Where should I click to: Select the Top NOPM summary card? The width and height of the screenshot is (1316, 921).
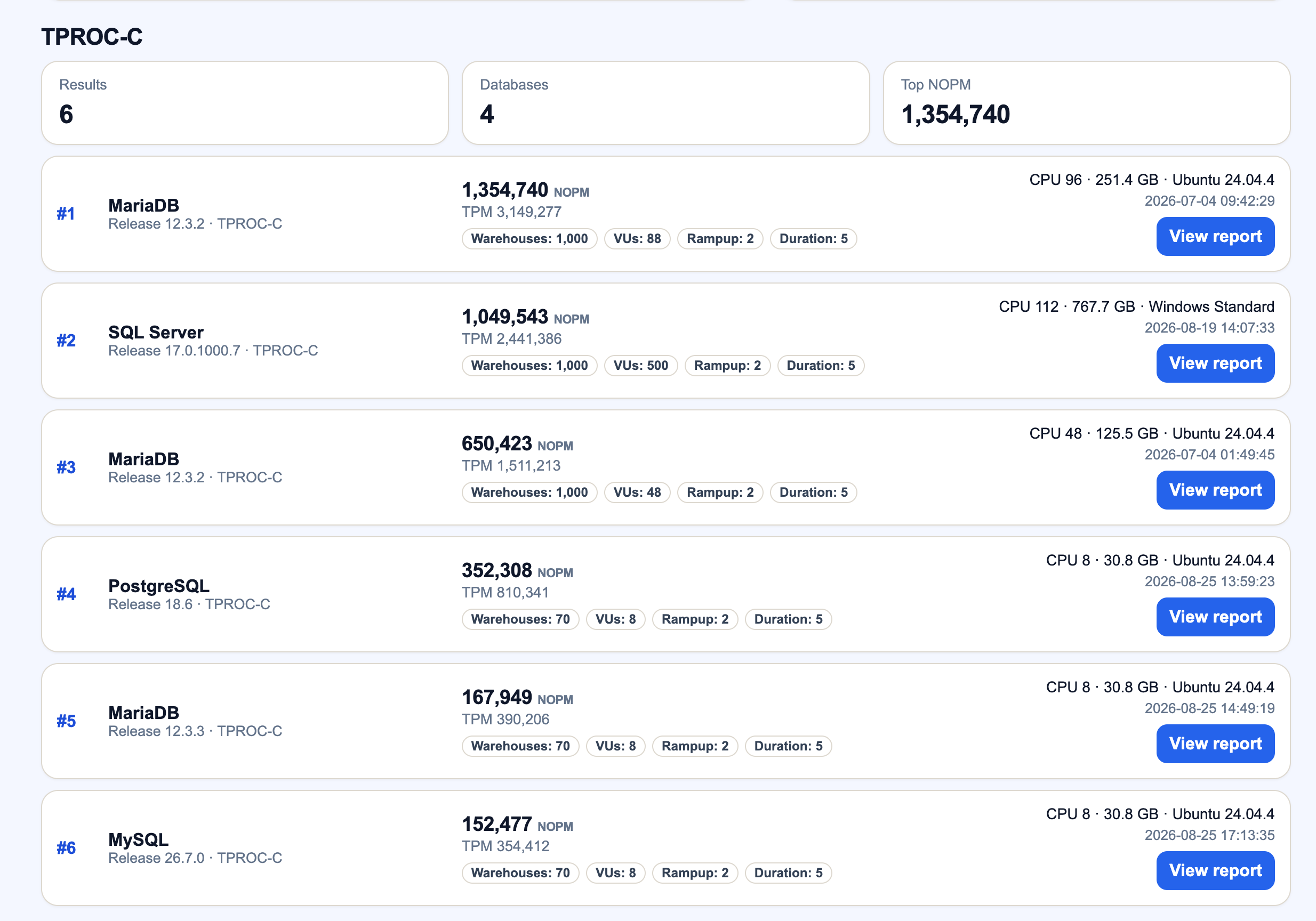point(1087,103)
